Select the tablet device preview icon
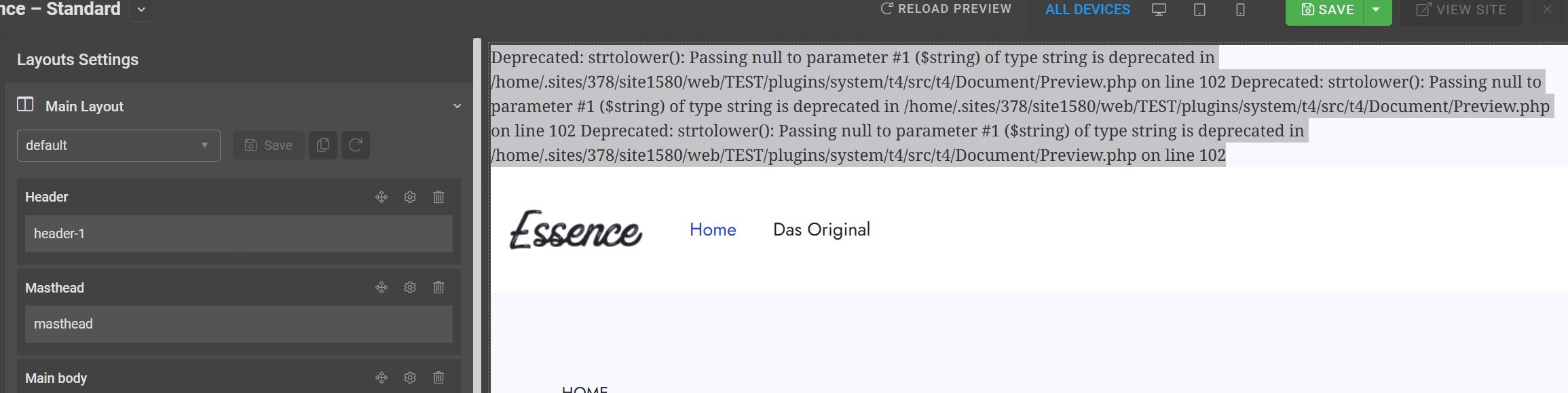The width and height of the screenshot is (1568, 393). click(1199, 10)
